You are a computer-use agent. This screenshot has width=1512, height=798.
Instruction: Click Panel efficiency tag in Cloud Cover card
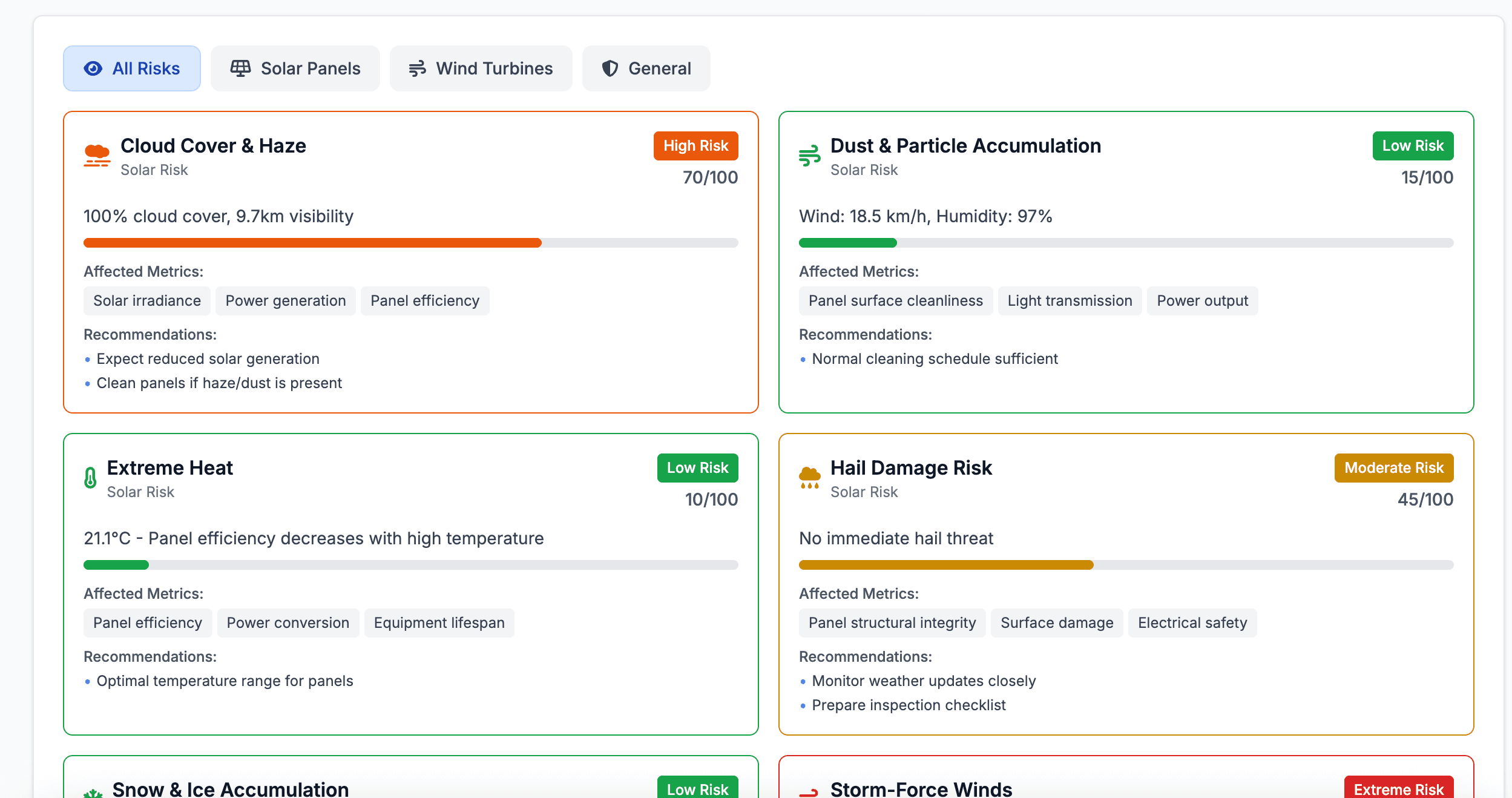425,301
